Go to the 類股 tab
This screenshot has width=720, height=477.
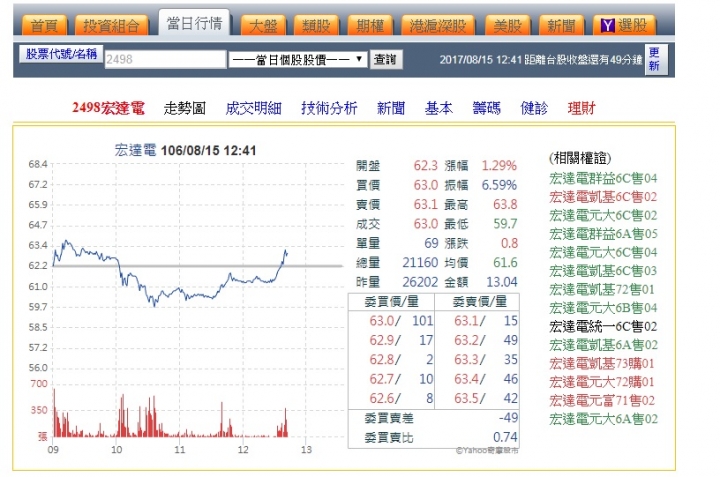tap(316, 25)
